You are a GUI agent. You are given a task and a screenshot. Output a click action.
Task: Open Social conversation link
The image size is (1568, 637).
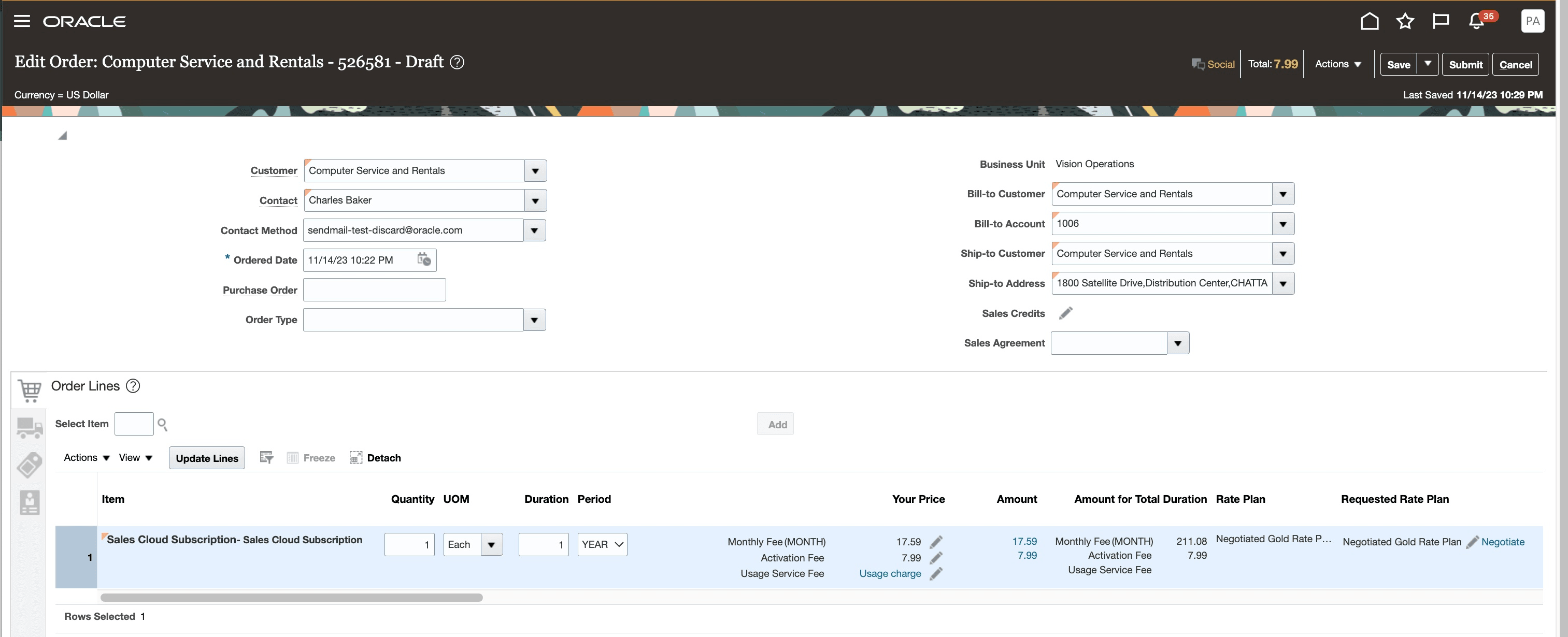tap(1213, 64)
